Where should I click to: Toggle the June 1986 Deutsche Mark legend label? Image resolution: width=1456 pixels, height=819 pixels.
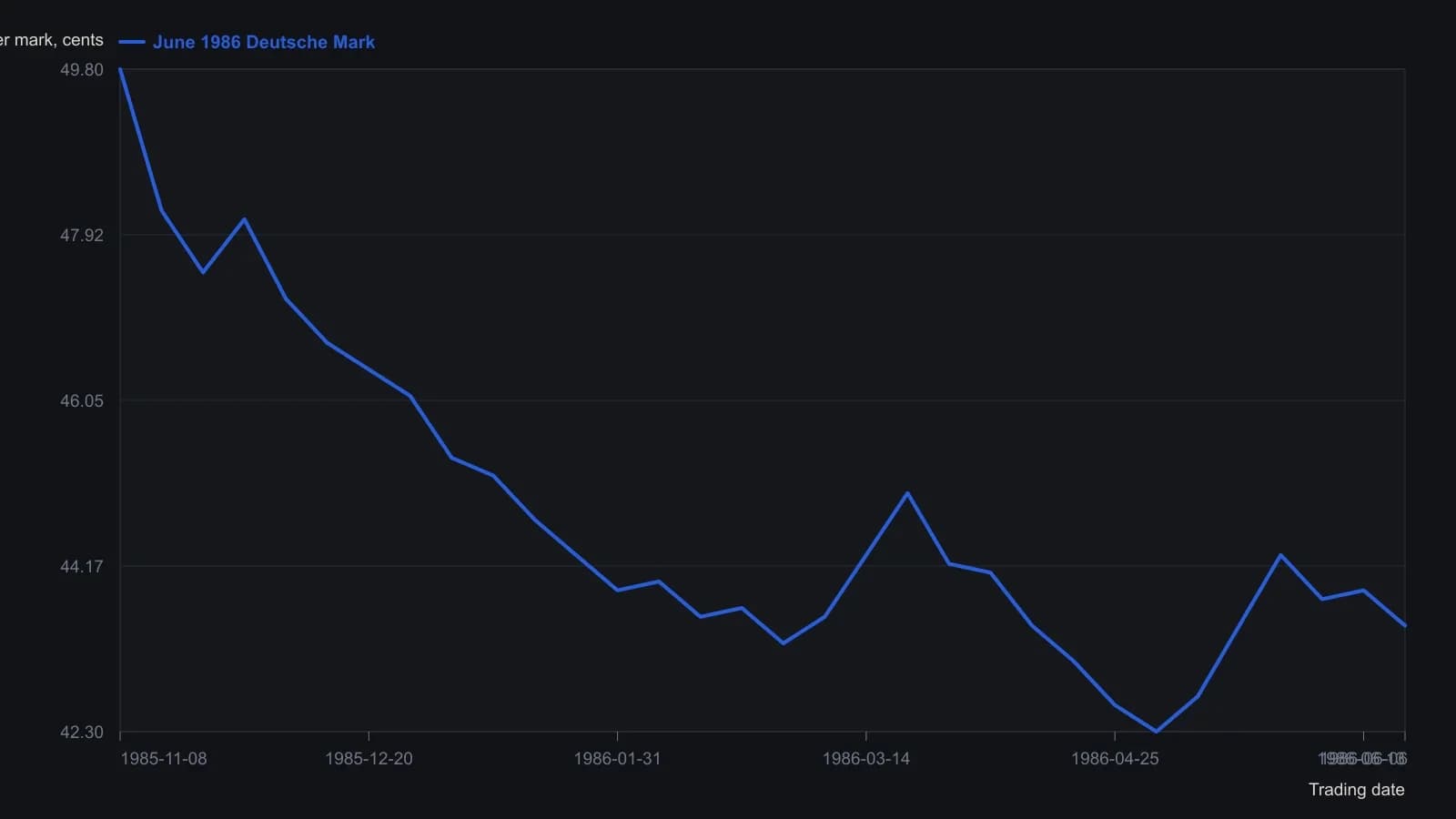coord(264,42)
